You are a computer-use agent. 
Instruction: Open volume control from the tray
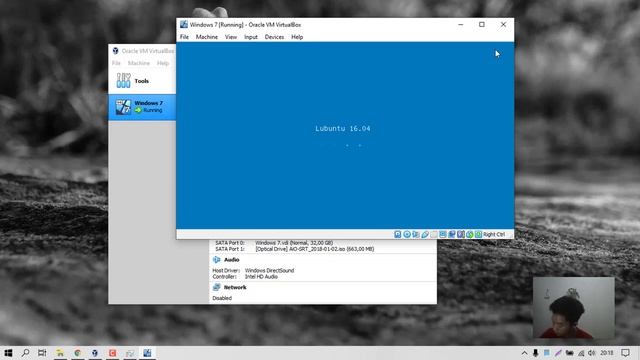click(x=591, y=353)
